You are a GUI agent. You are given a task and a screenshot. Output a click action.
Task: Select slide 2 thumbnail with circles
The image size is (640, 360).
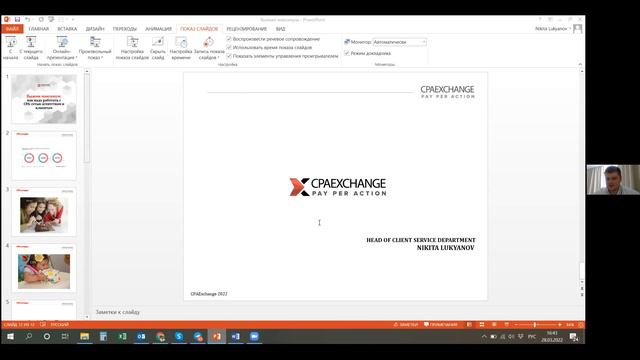44,155
